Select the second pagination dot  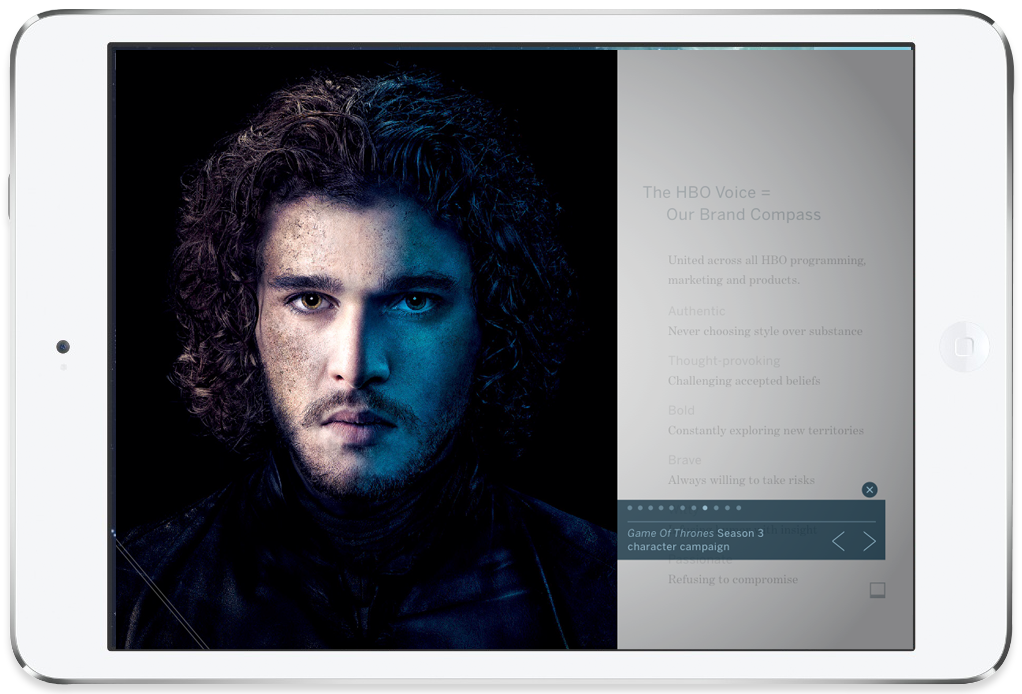(x=641, y=508)
